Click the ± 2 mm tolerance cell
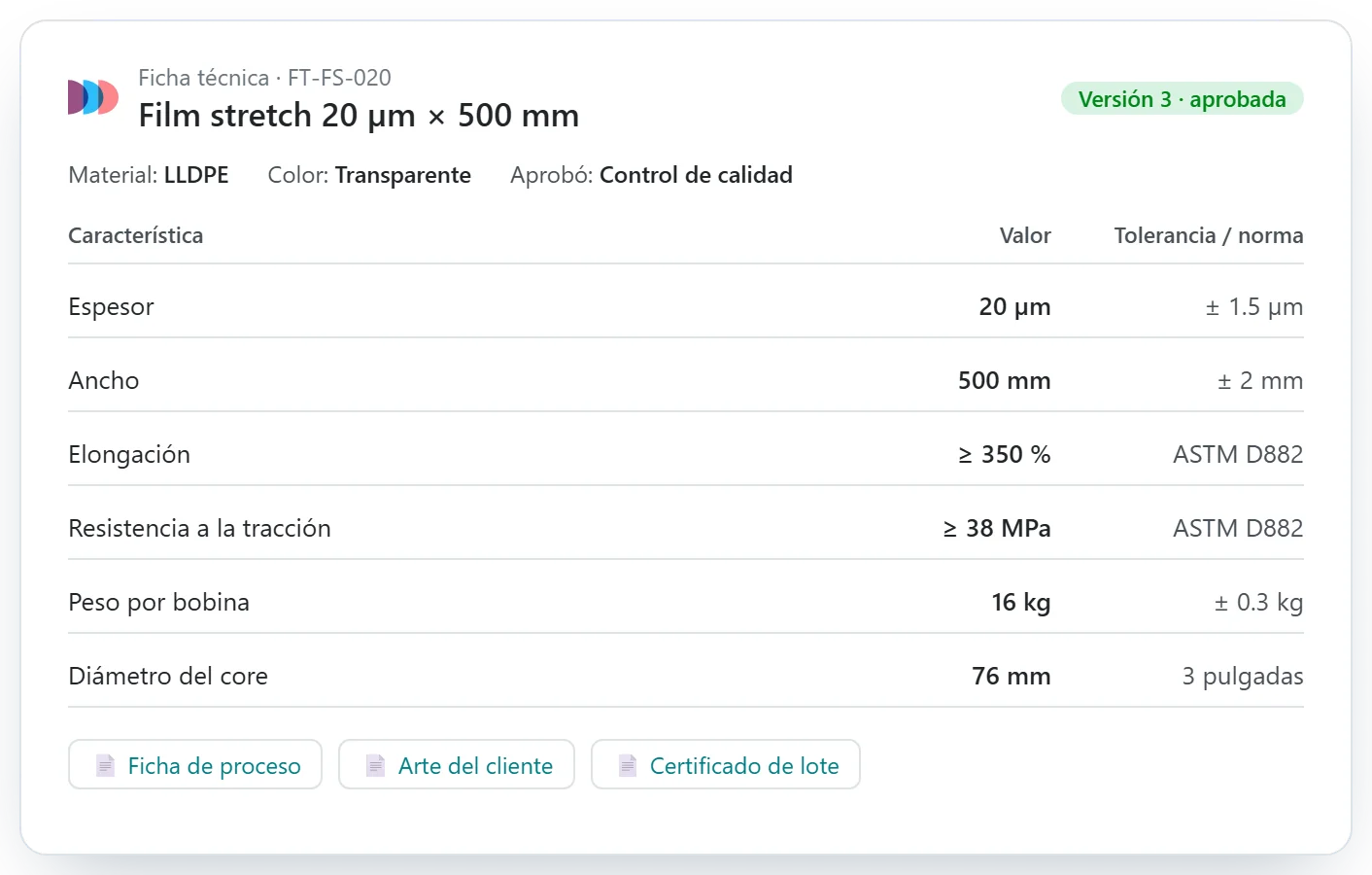The height and width of the screenshot is (875, 1372). (1260, 381)
